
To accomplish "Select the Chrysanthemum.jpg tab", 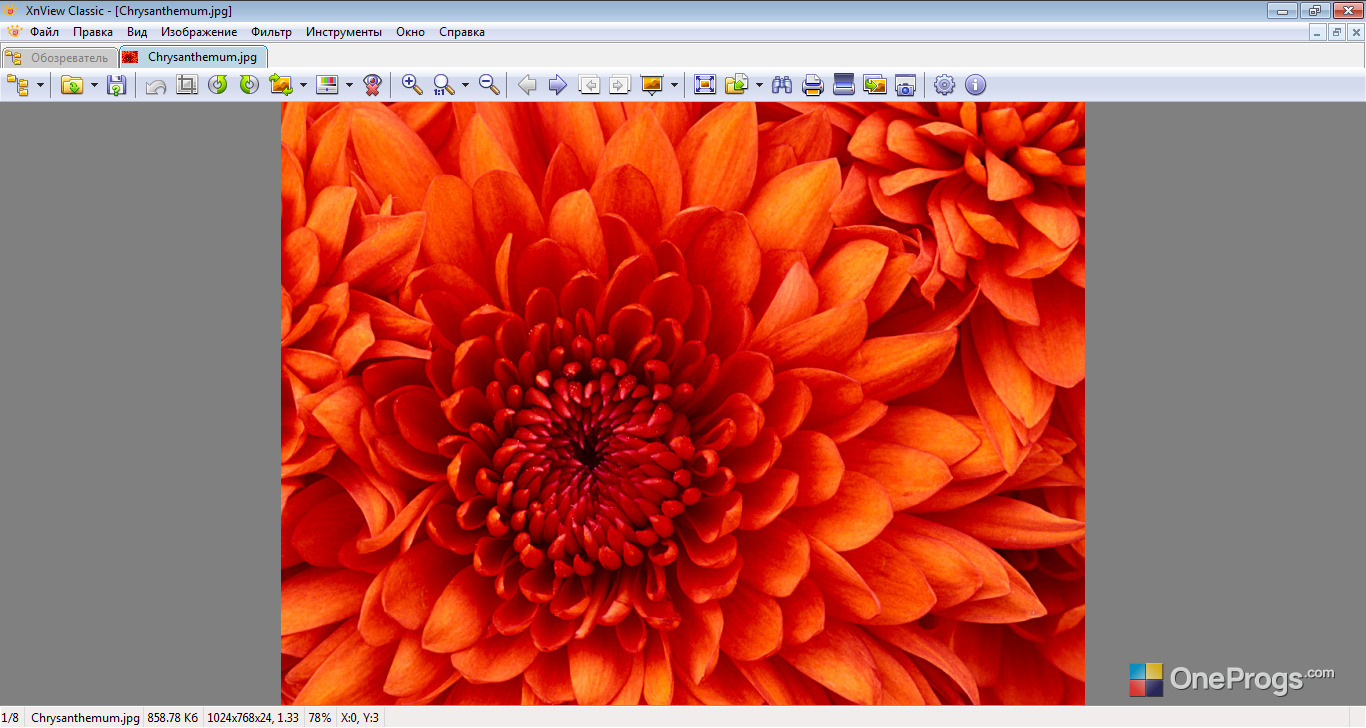I will [193, 57].
